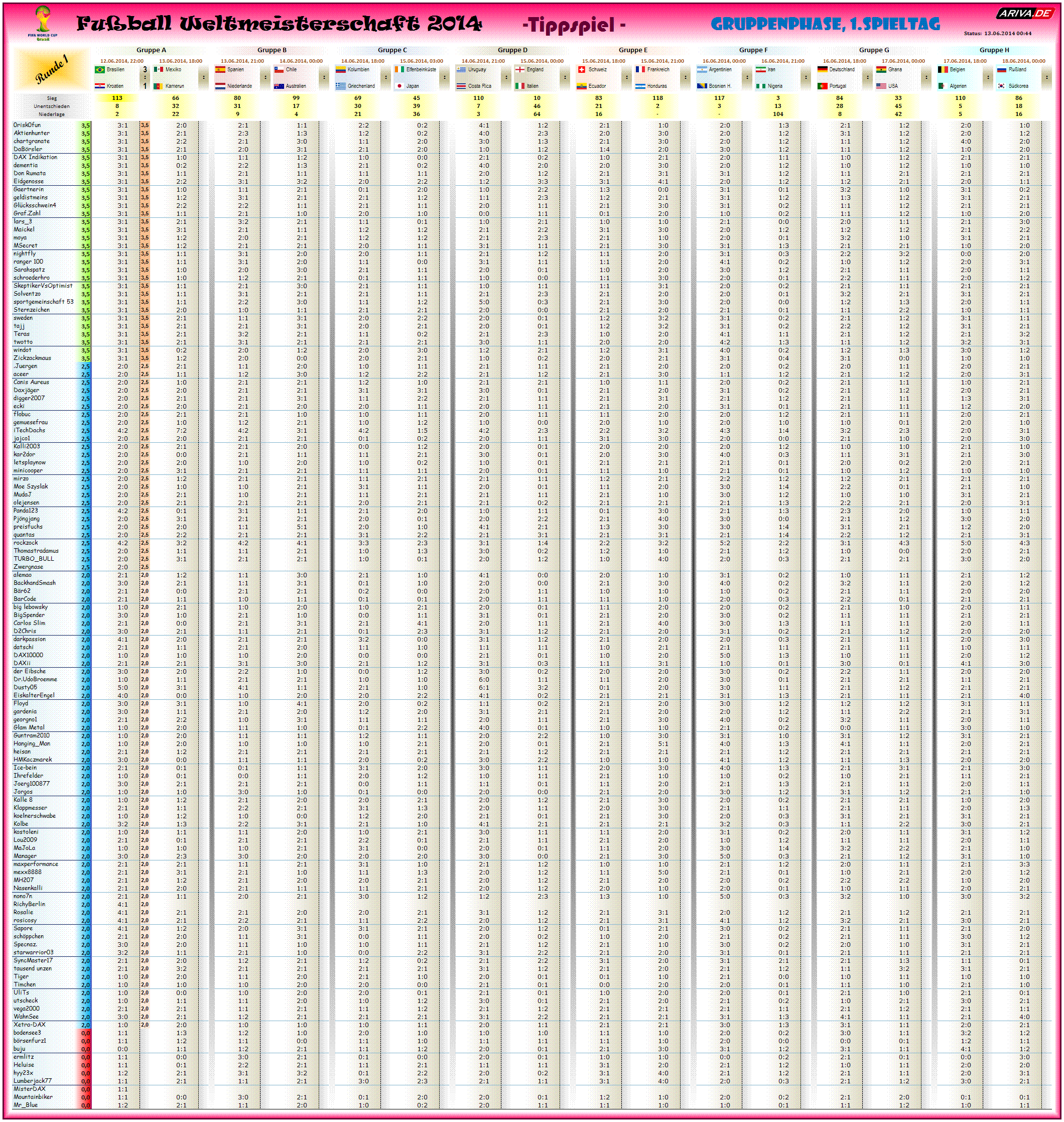Select the England flag icon

coord(520,70)
